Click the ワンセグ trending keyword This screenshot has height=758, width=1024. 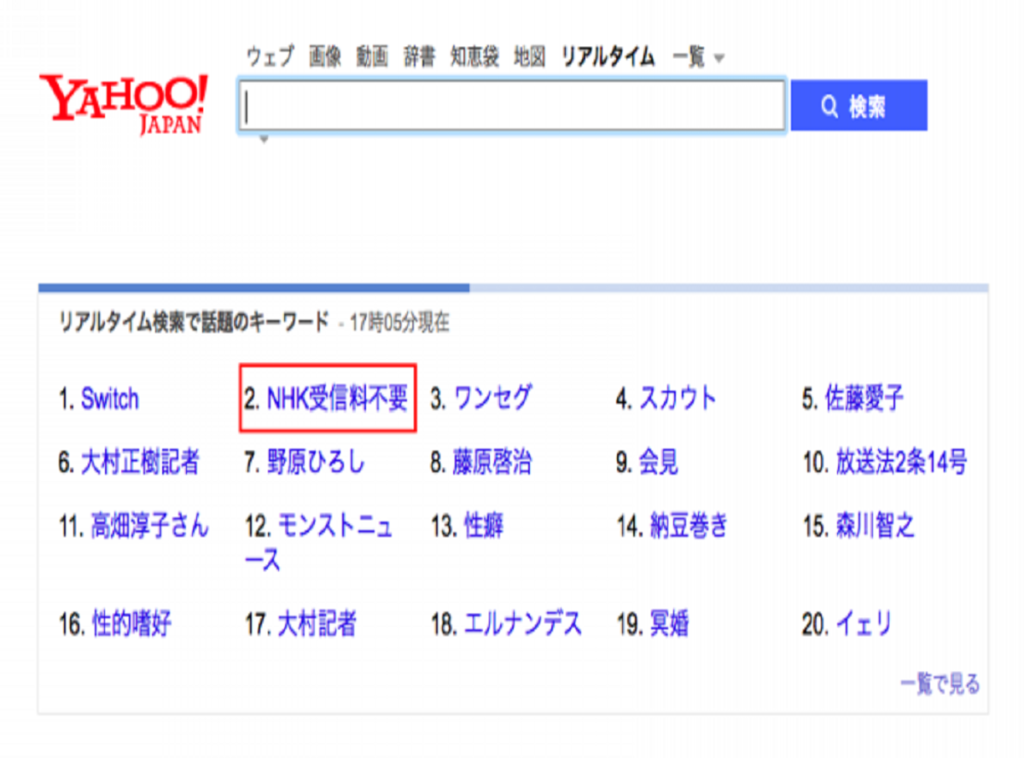click(492, 399)
